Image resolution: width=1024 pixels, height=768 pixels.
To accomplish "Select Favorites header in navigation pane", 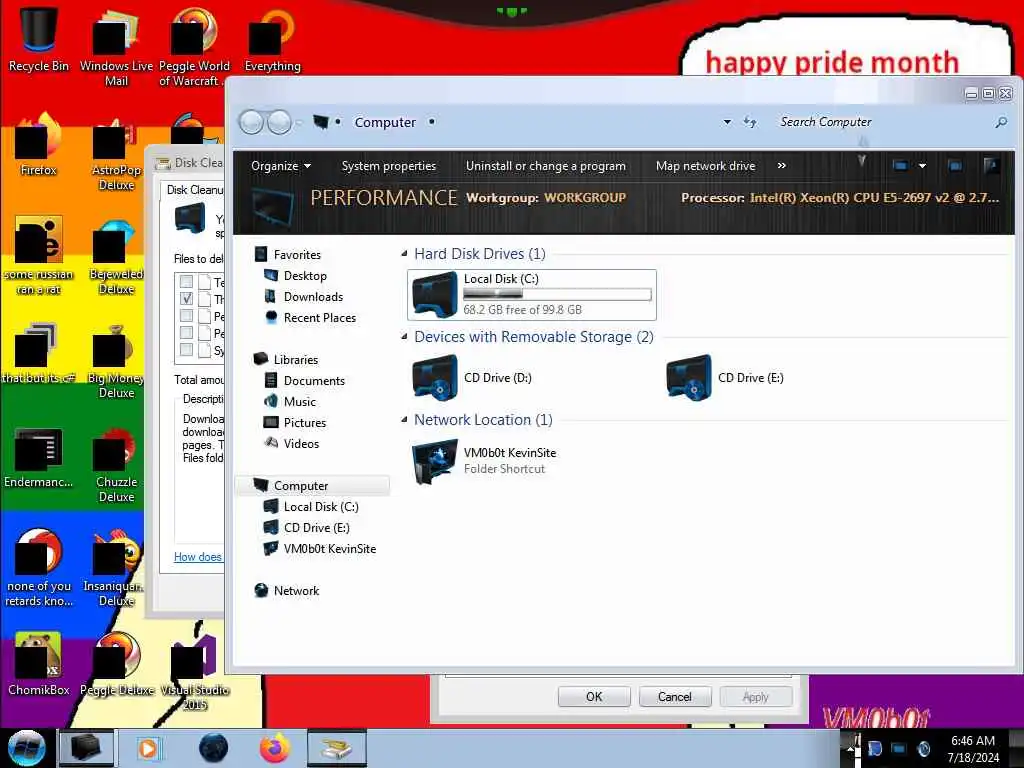I will [x=296, y=255].
